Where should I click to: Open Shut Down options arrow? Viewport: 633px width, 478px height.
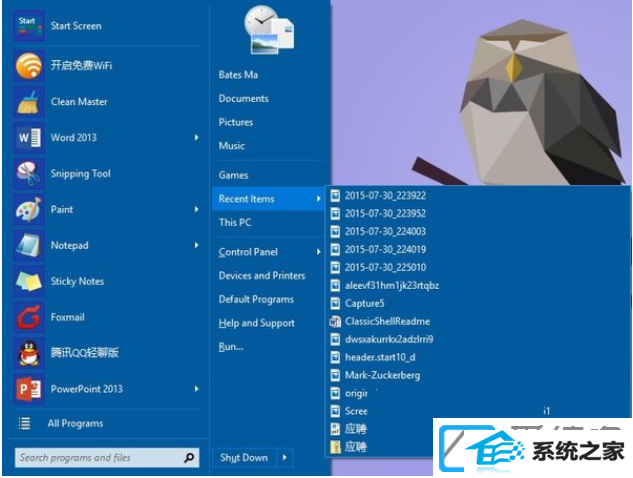(285, 458)
